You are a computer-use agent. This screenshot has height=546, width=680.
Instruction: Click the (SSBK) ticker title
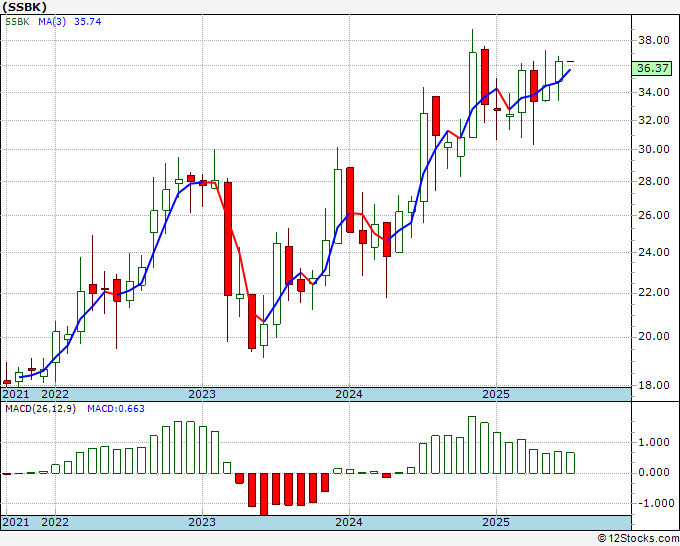24,7
